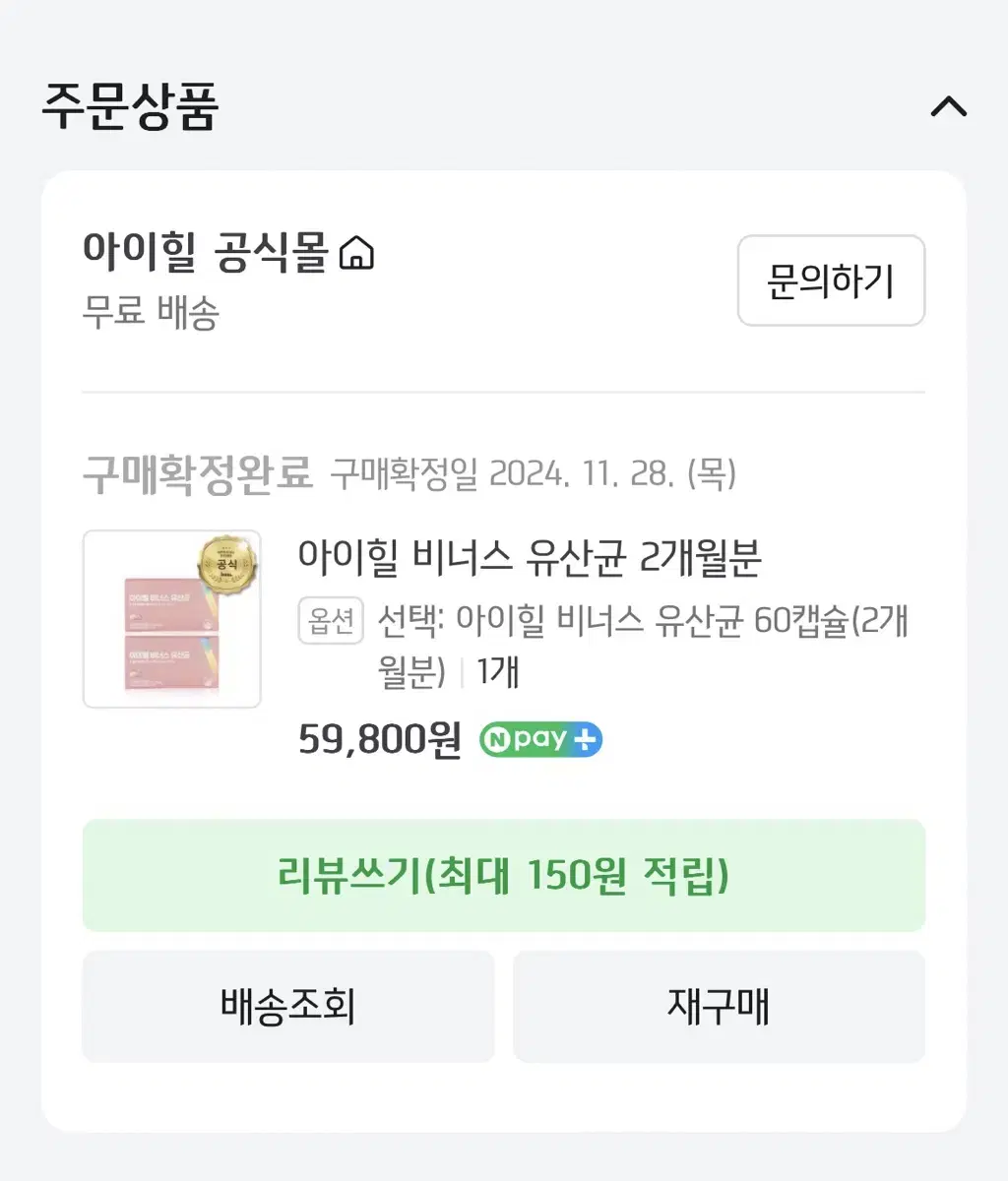Click the 문의하기 button
The height and width of the screenshot is (1181, 1008).
pyautogui.click(x=831, y=280)
